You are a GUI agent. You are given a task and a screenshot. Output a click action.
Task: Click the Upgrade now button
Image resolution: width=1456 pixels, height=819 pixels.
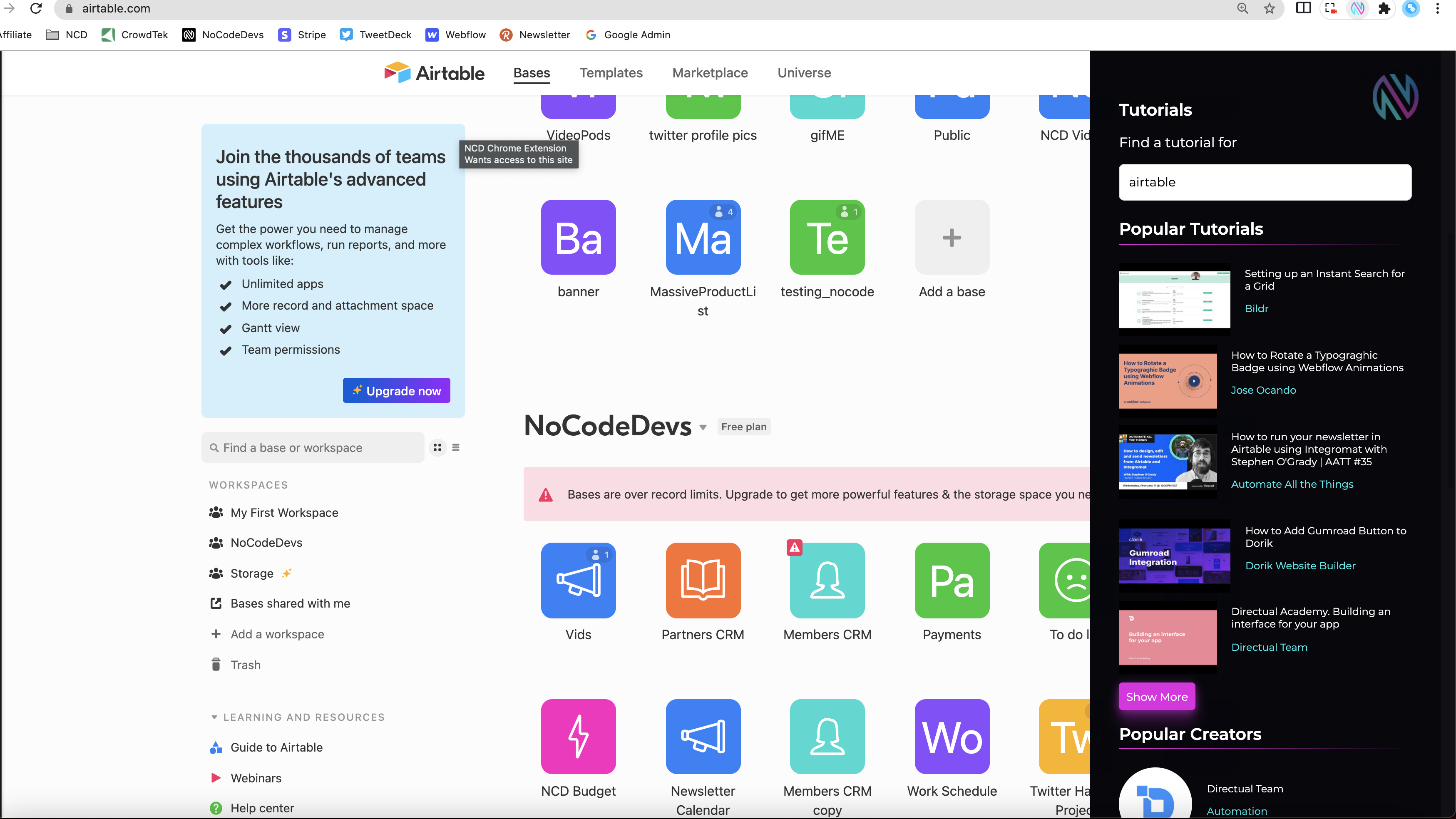click(396, 391)
